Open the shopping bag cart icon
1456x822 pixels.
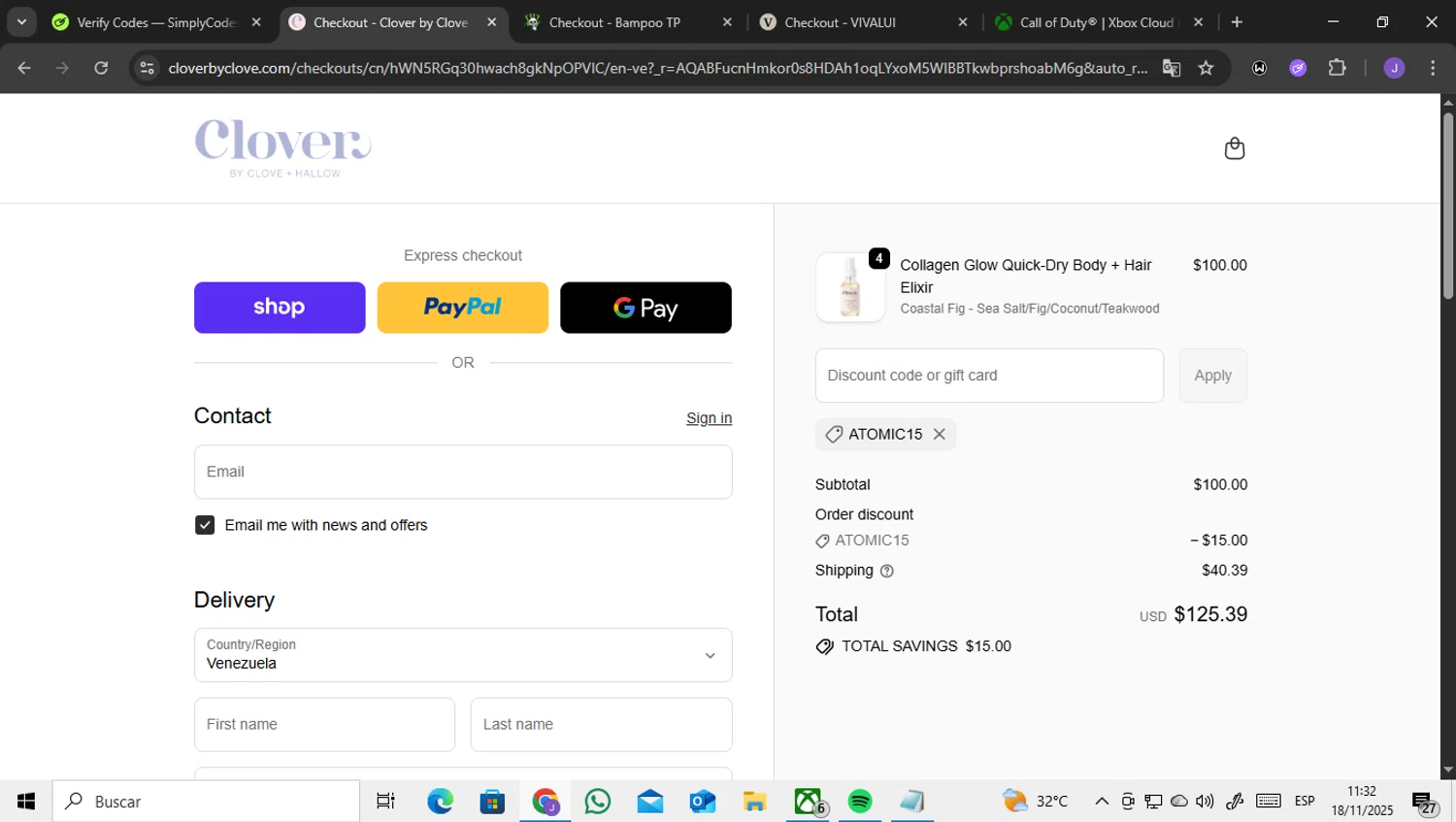pos(1234,148)
